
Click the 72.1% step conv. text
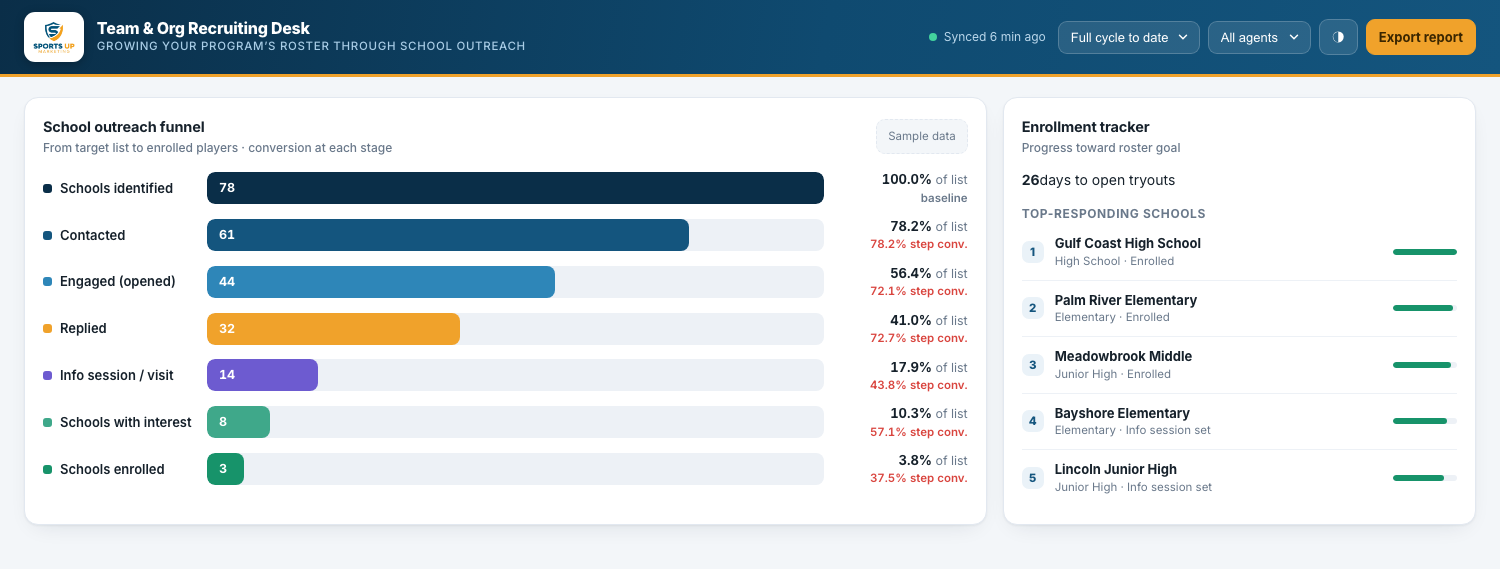tap(918, 291)
